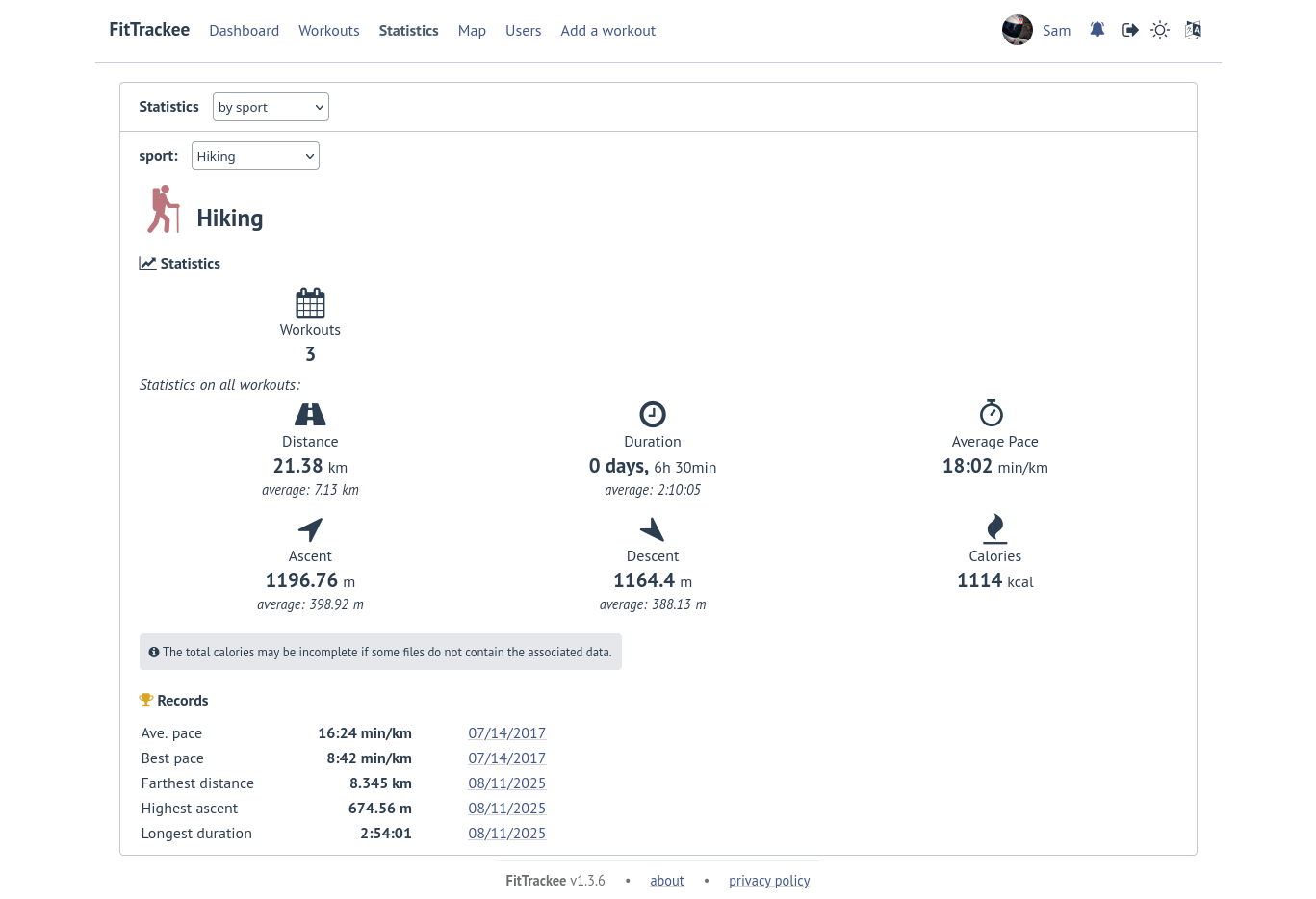Click the Workouts calendar icon
This screenshot has height=899, width=1316.
310,302
